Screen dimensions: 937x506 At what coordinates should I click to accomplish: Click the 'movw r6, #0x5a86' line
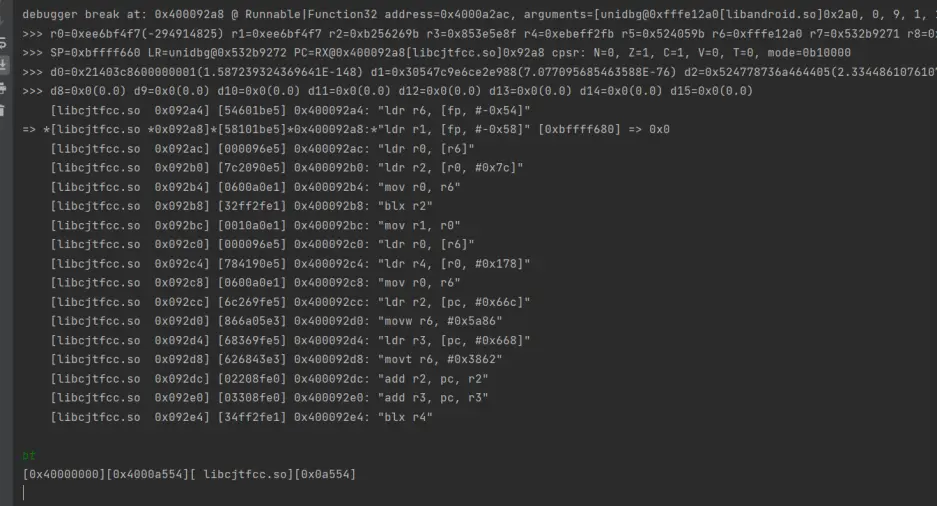[x=276, y=321]
